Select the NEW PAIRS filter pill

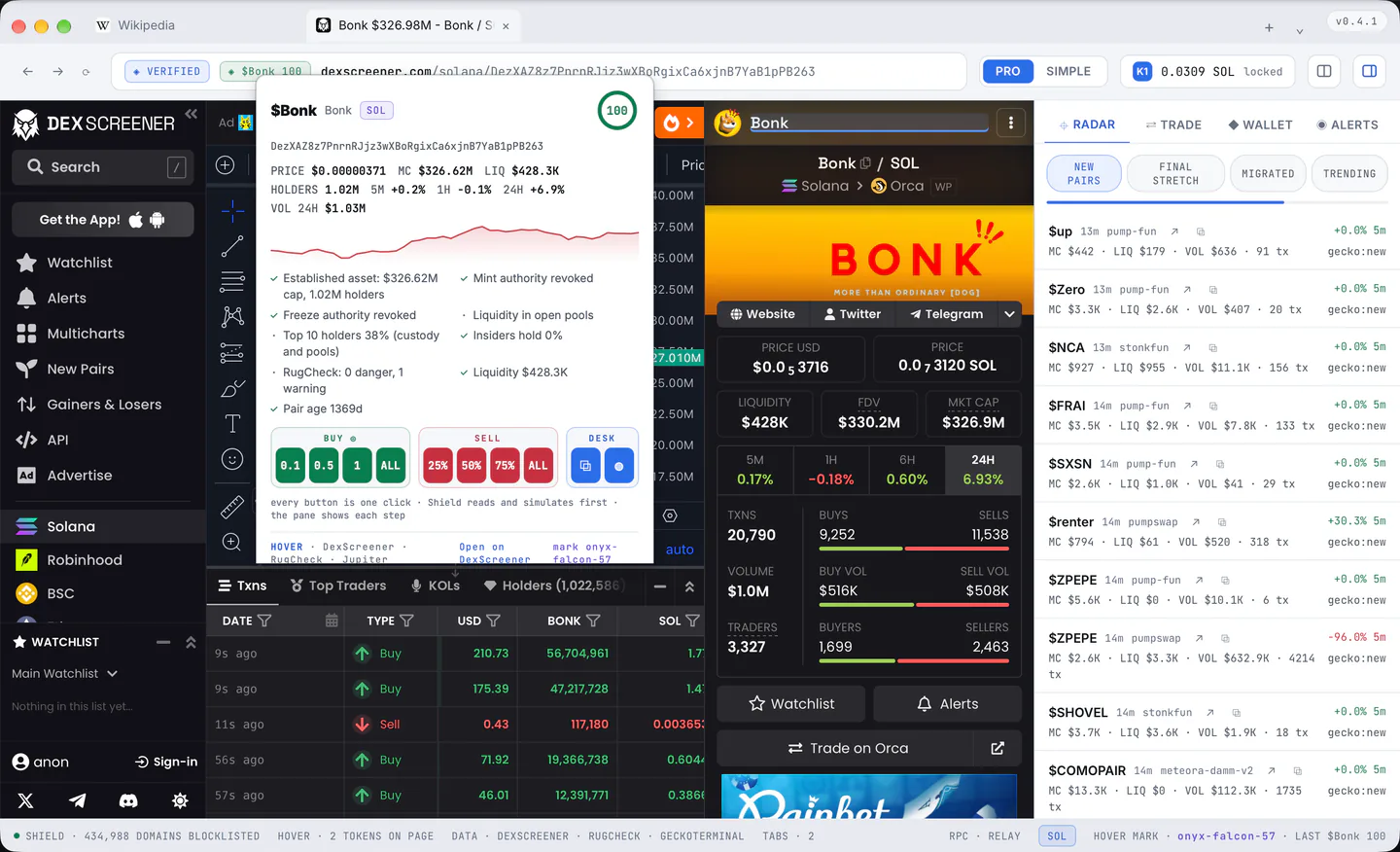coord(1084,174)
